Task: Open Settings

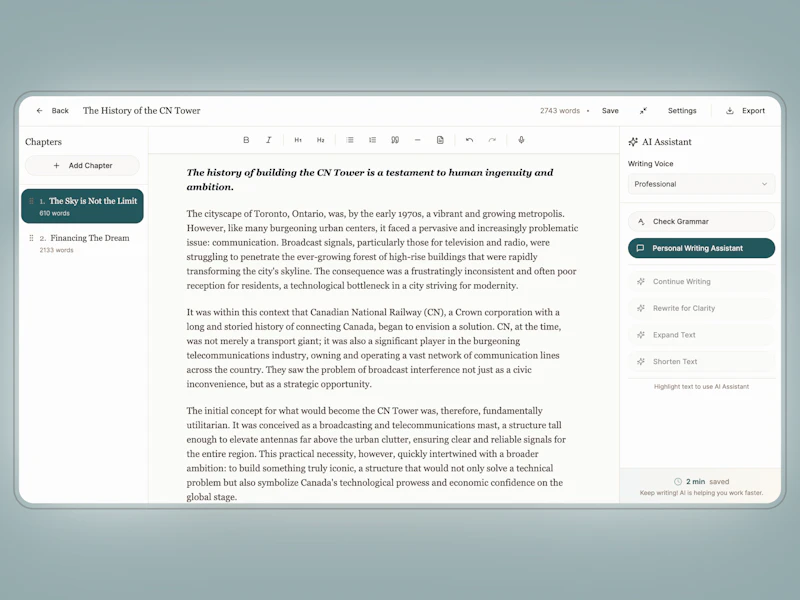Action: pos(682,111)
